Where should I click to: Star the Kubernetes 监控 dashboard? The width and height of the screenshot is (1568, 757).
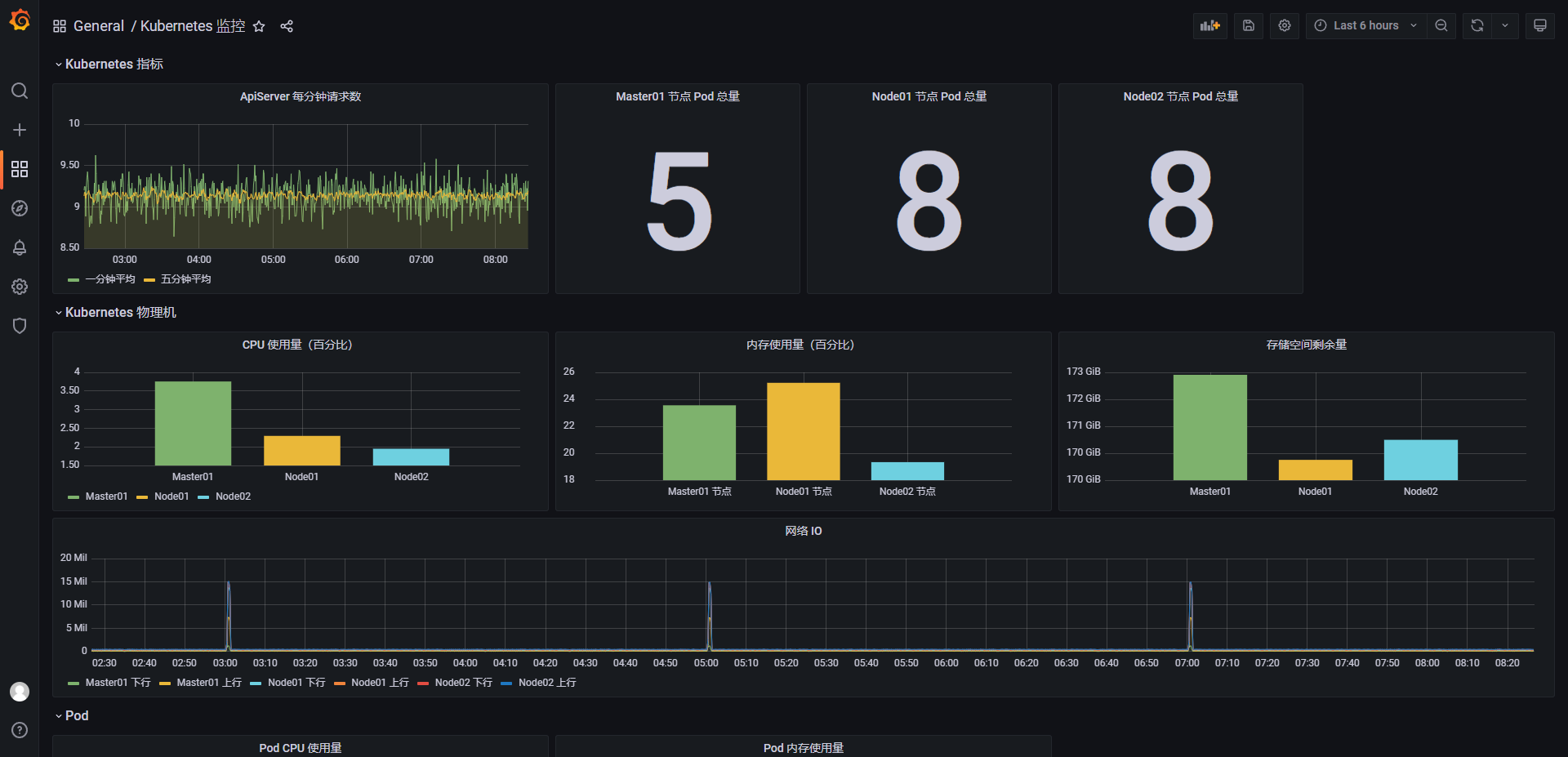(x=259, y=26)
